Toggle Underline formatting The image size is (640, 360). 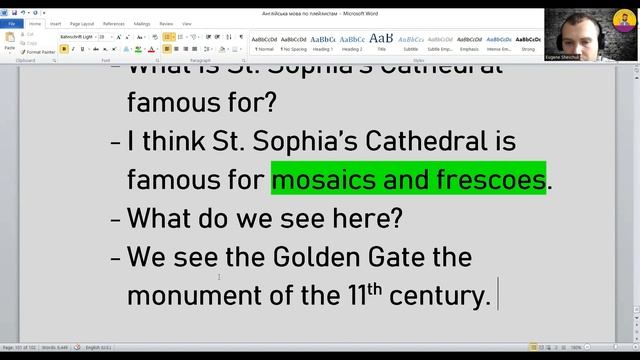(82, 49)
